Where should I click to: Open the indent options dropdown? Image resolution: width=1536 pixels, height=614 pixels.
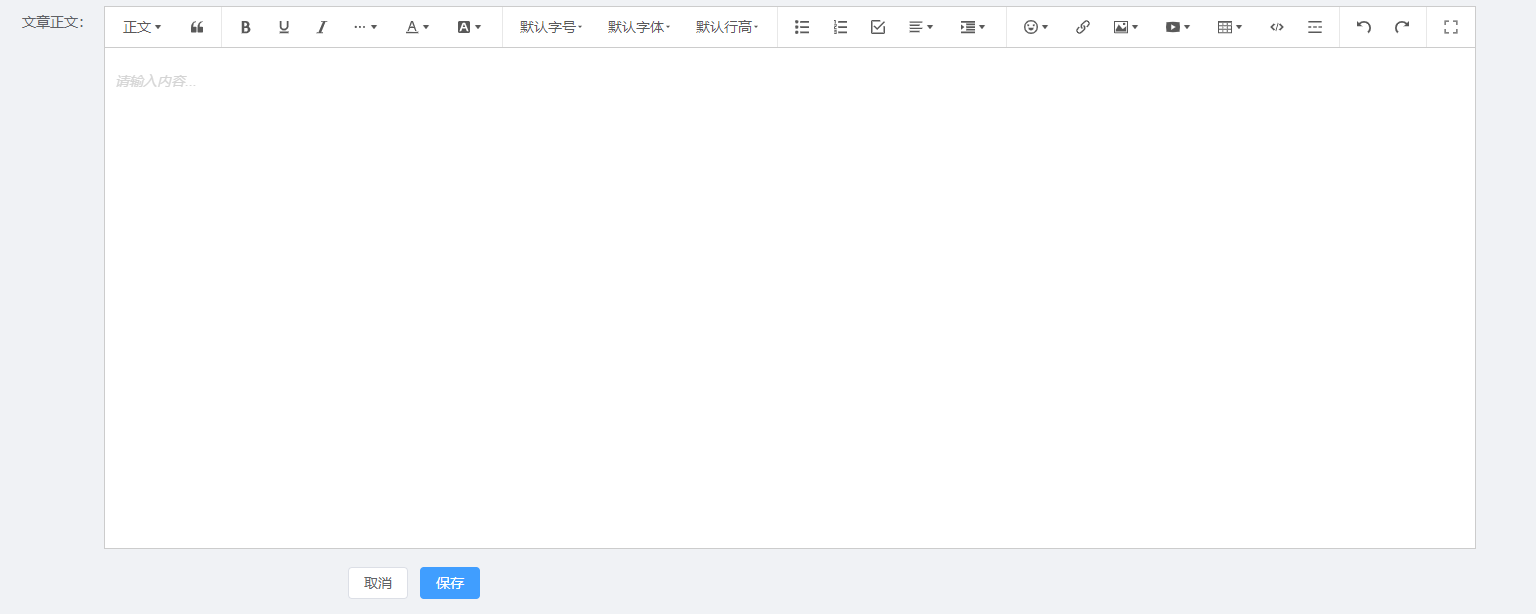pyautogui.click(x=973, y=27)
